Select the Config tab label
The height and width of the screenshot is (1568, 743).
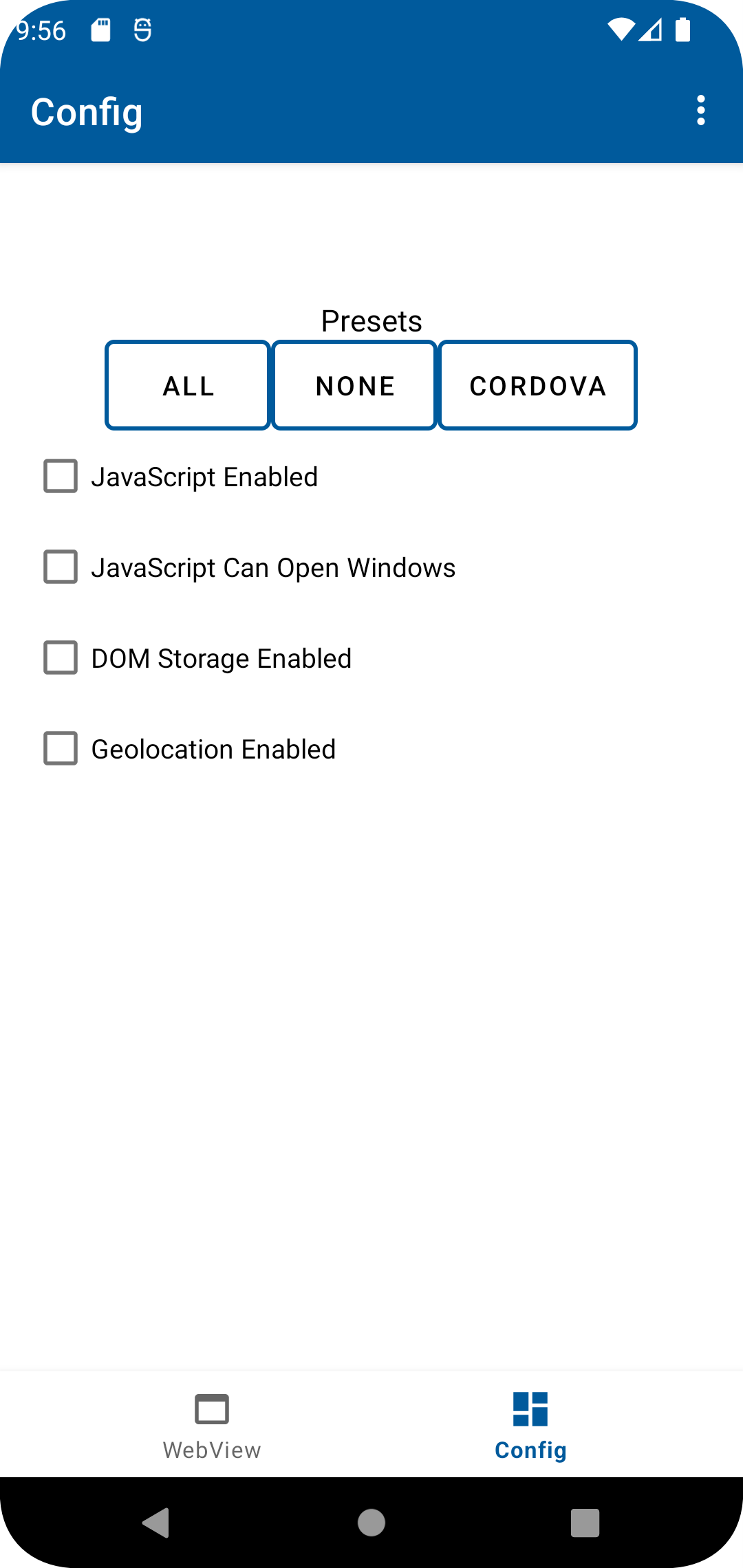point(530,1450)
